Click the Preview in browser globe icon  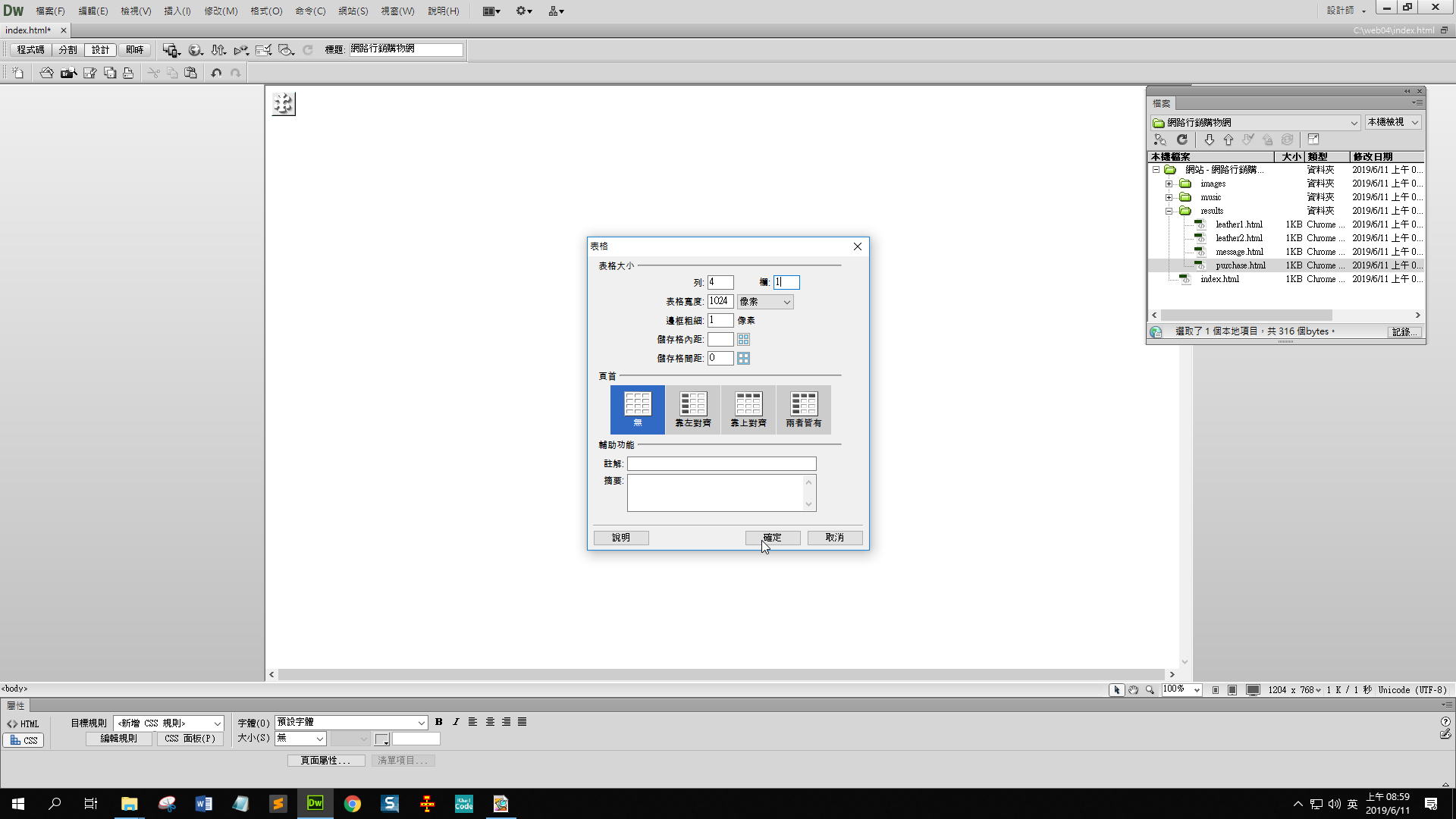195,50
